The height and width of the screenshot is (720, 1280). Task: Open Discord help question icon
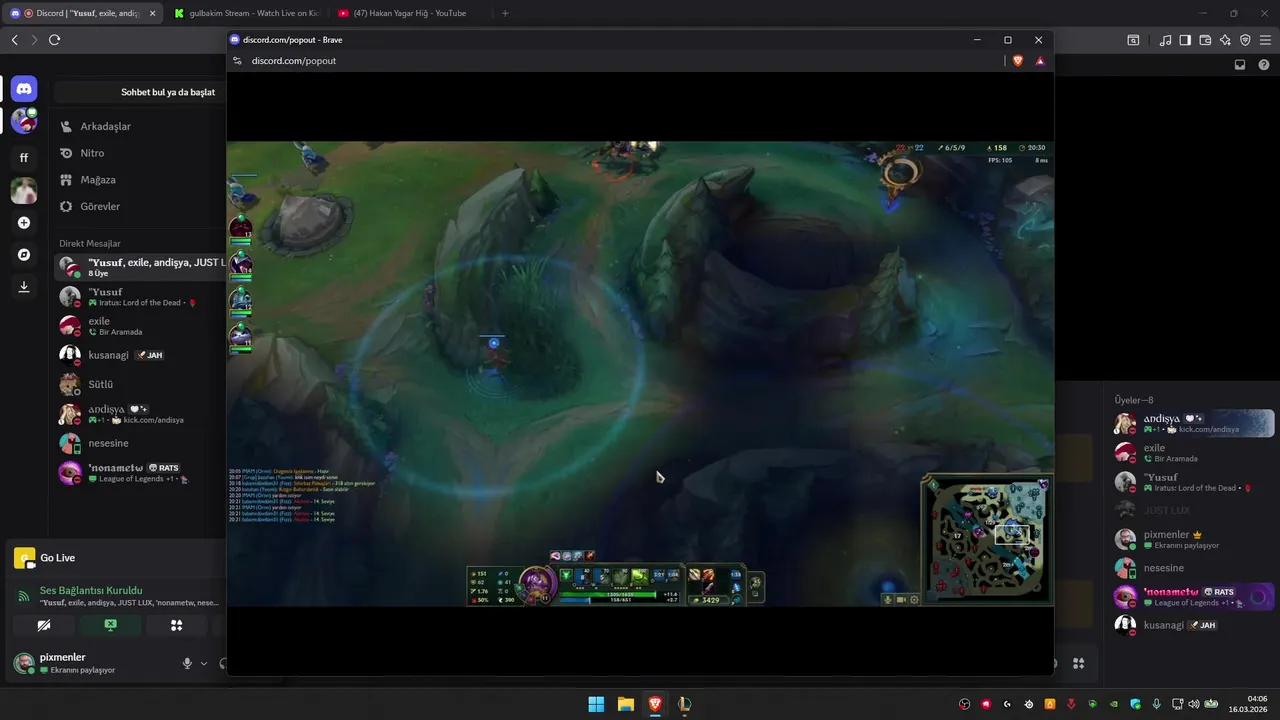[1264, 64]
